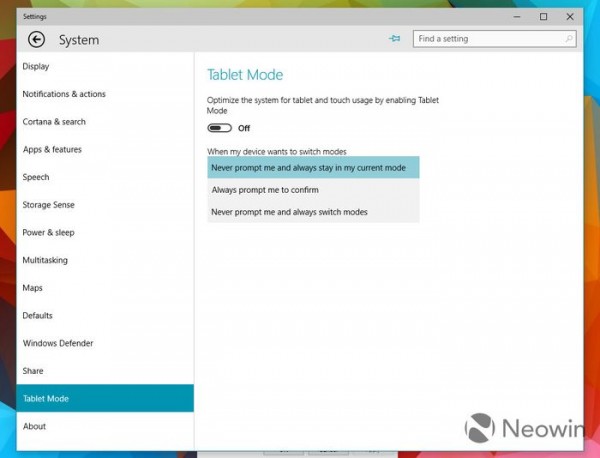
Task: Select Multitasking from the sidebar
Action: (x=46, y=260)
